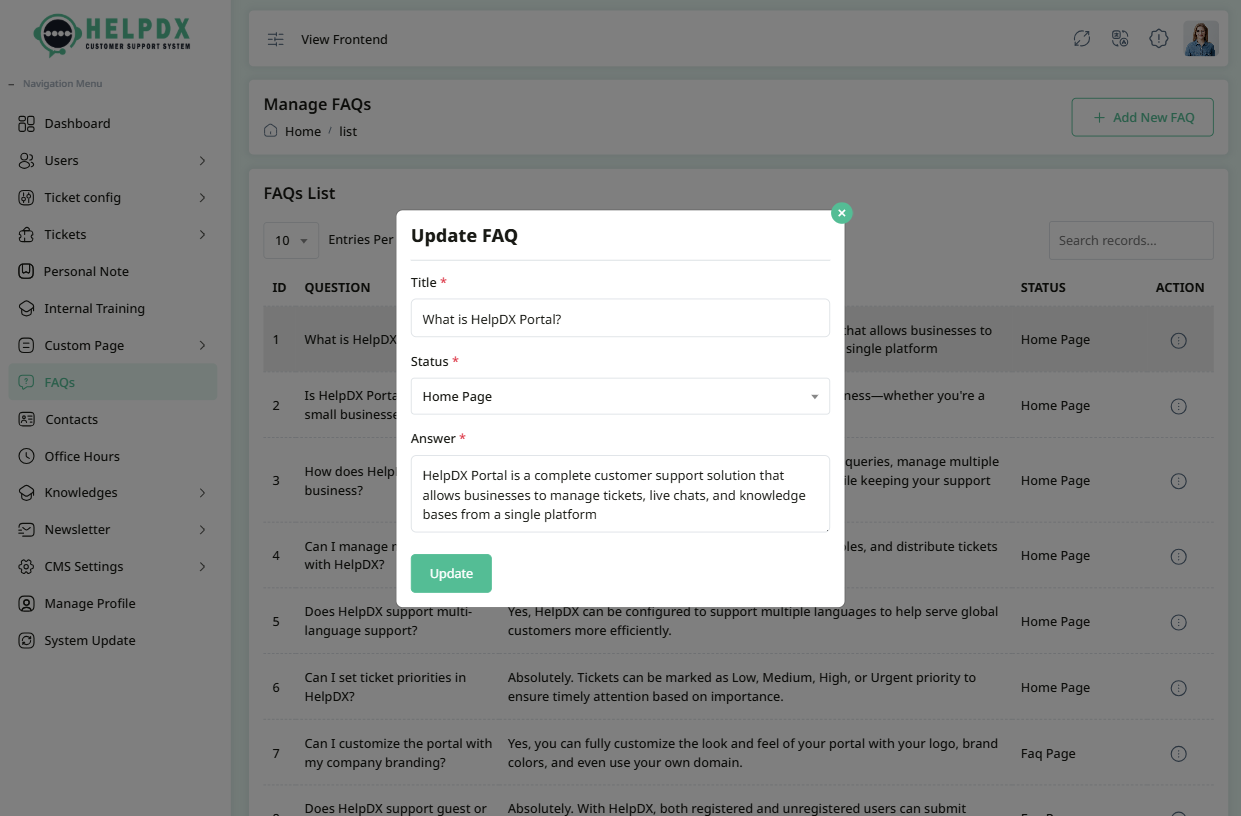This screenshot has height=816, width=1241.
Task: Click 'Faq Page' status in row 7
Action: [1048, 754]
